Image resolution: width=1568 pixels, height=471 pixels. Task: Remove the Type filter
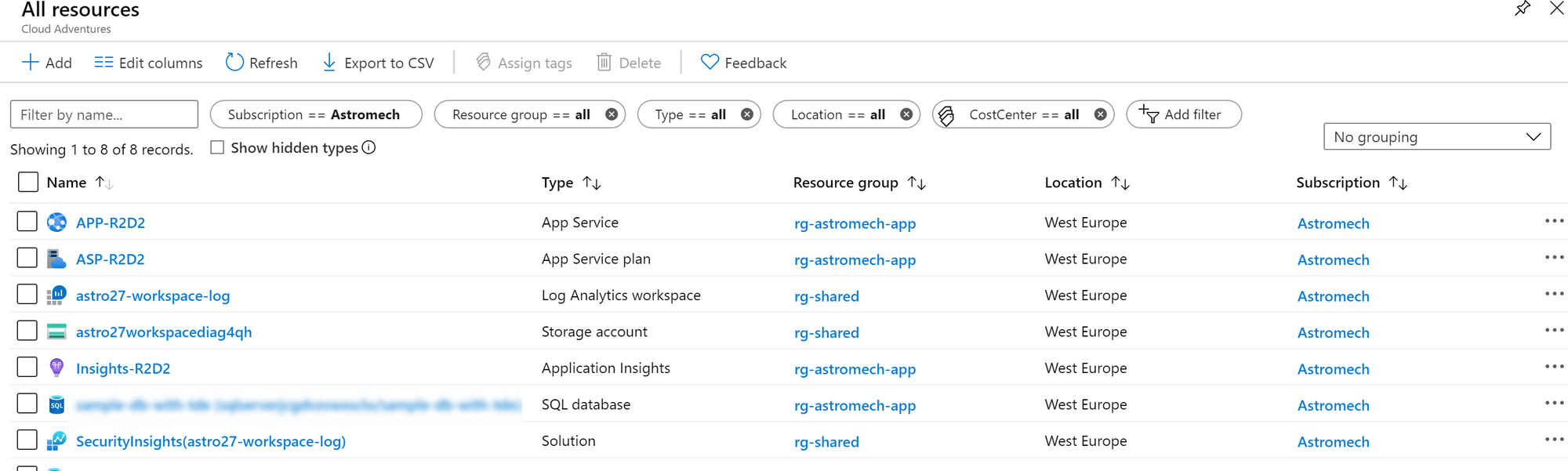[747, 114]
